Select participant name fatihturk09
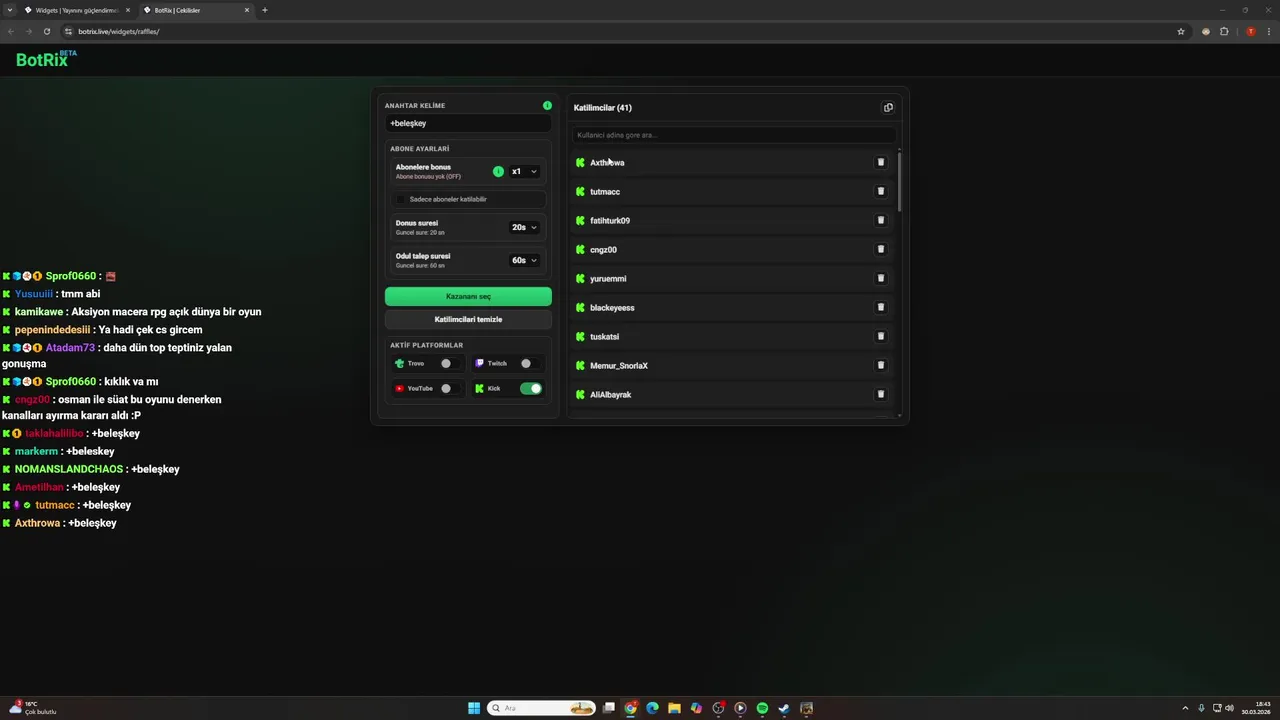Image resolution: width=1280 pixels, height=720 pixels. [x=610, y=220]
